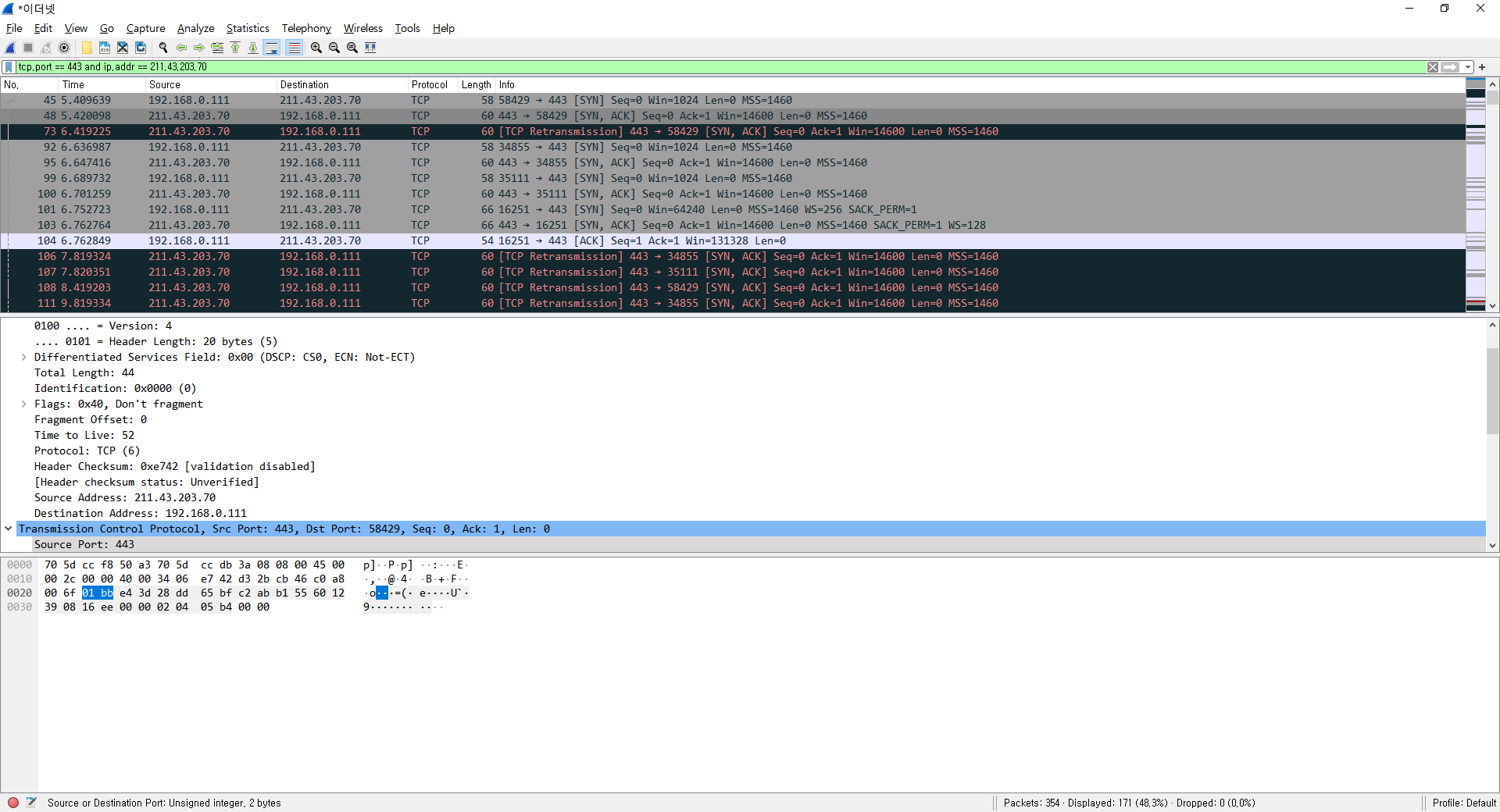Open the Analyze menu
Image resolution: width=1500 pixels, height=812 pixels.
point(195,28)
